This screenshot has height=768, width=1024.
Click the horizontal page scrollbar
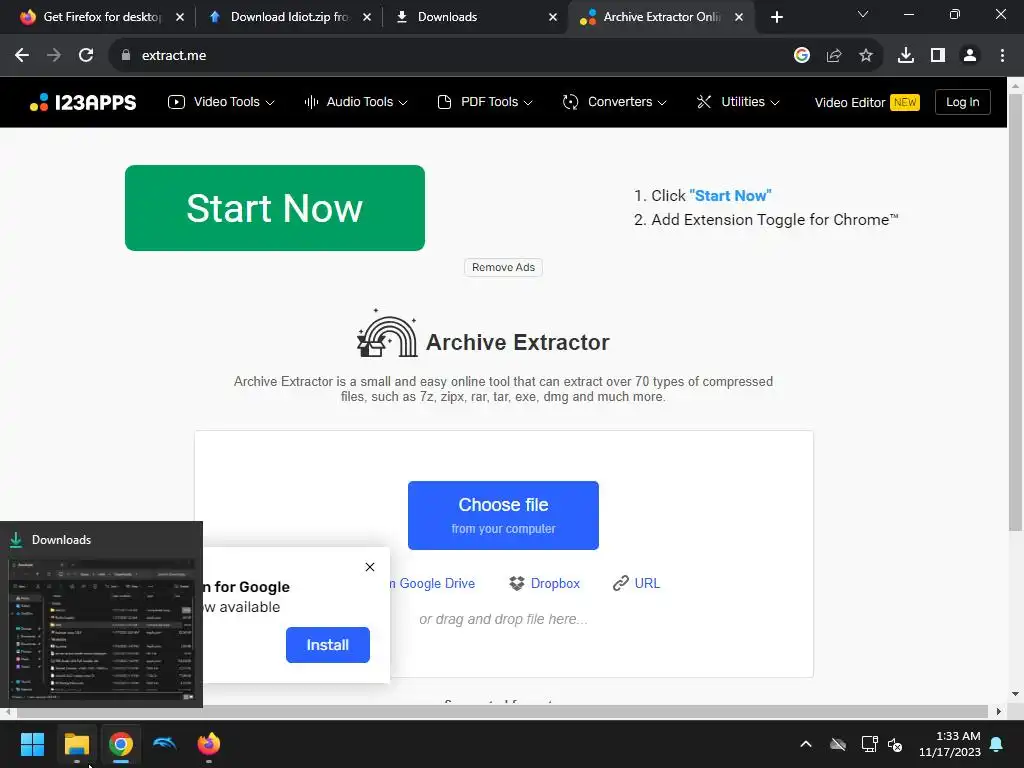500,711
